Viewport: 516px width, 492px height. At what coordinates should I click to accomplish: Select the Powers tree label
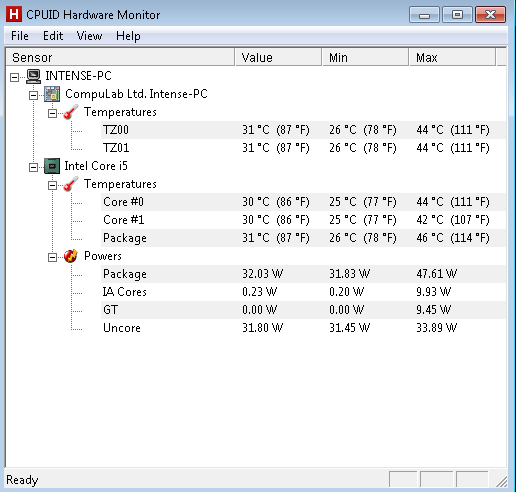coord(103,256)
